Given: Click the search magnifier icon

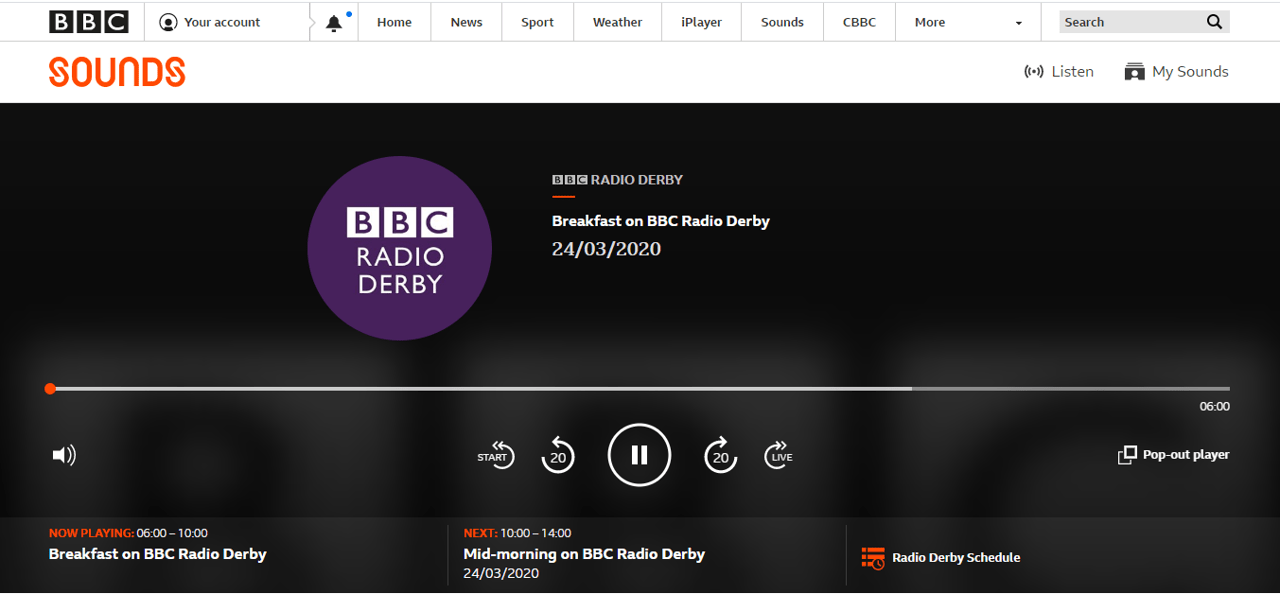Looking at the screenshot, I should pyautogui.click(x=1214, y=22).
